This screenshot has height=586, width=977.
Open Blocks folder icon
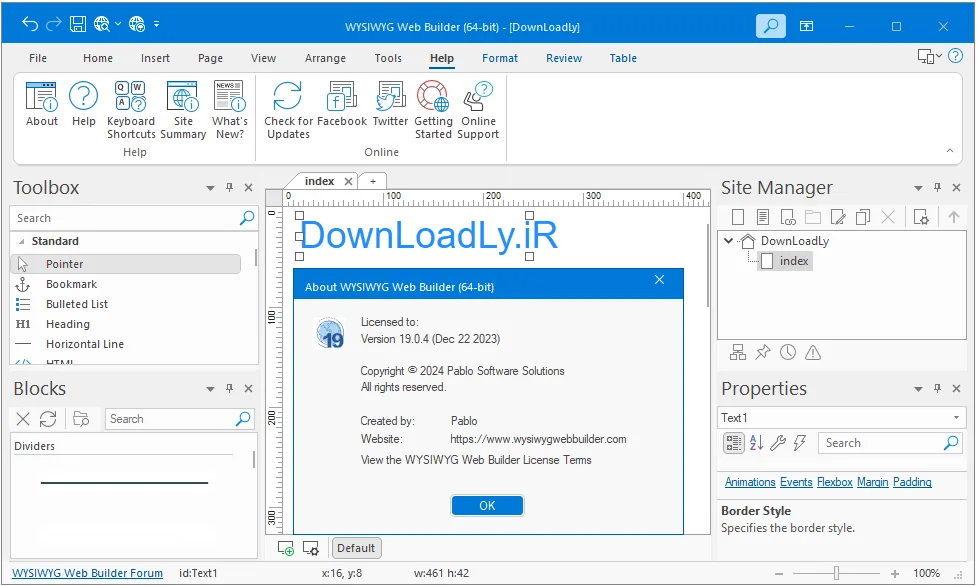[81, 418]
